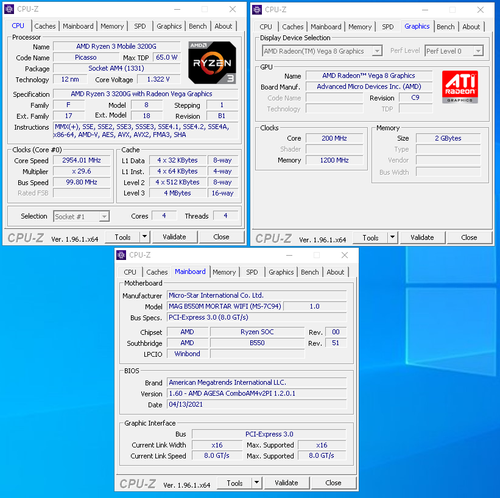Click the BIOS Date field 04/13/2021

257,404
